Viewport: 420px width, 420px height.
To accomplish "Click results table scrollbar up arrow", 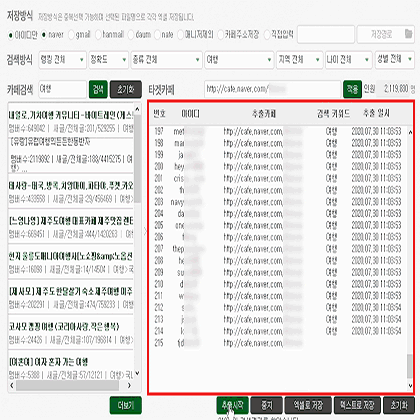I will pos(410,132).
